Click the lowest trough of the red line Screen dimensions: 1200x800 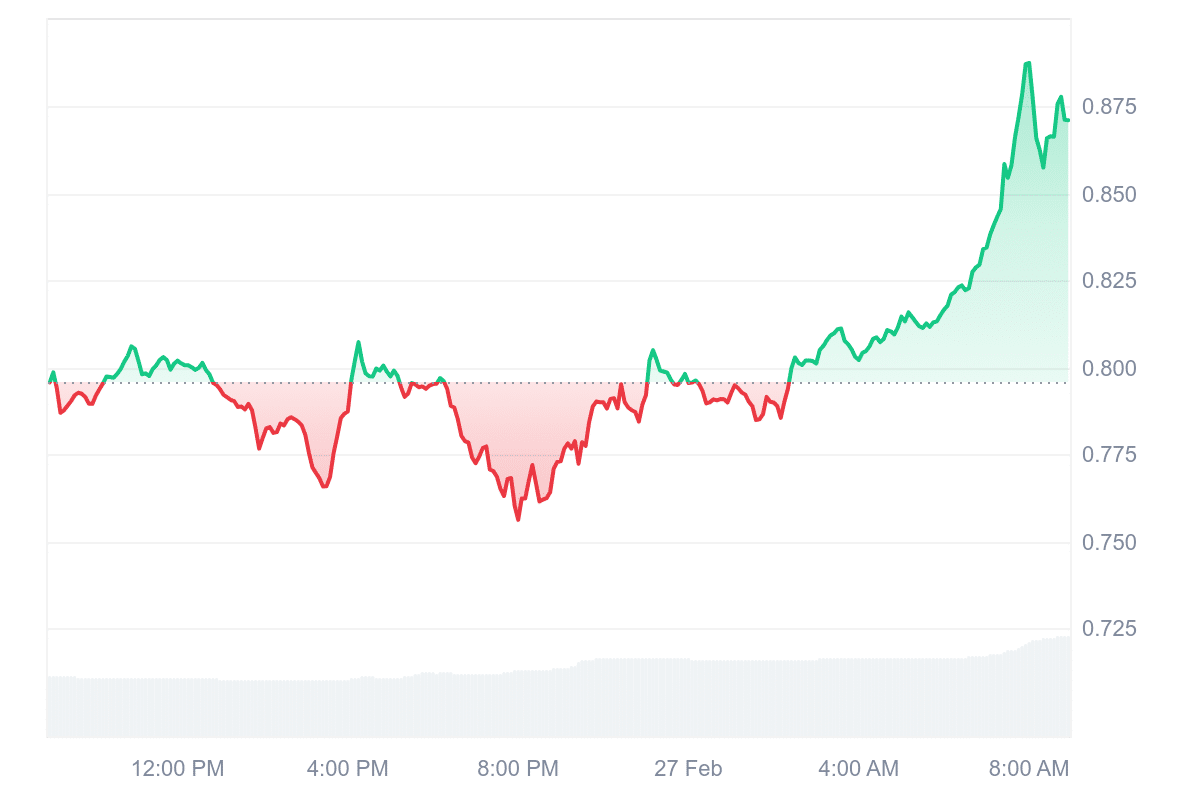(518, 520)
